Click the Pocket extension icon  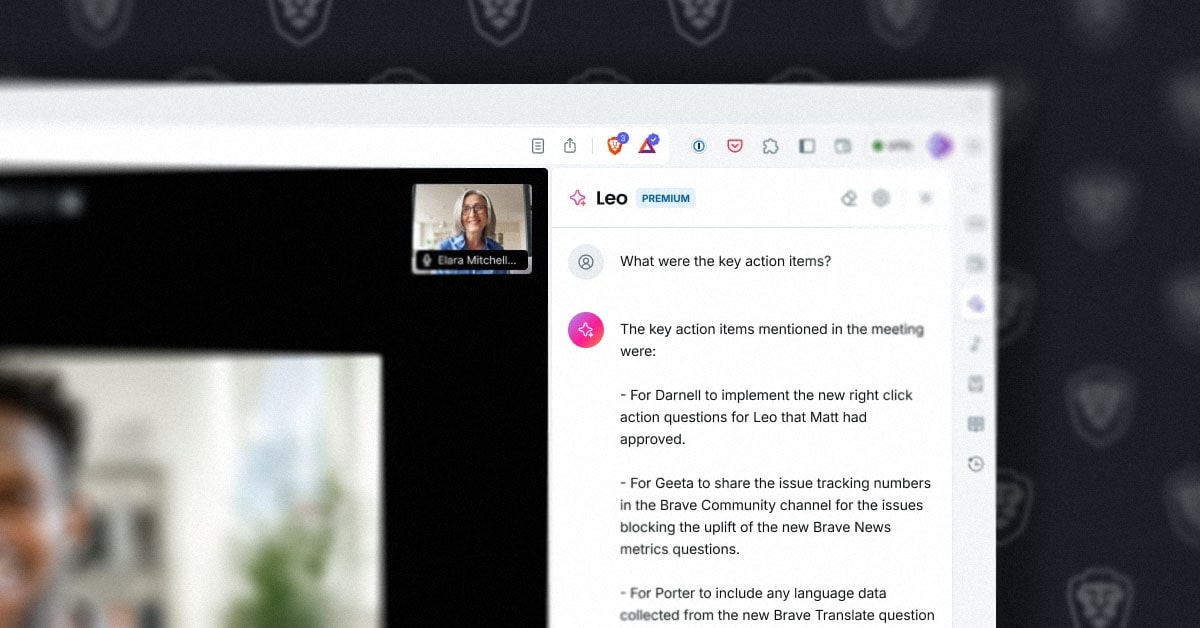pyautogui.click(x=735, y=146)
